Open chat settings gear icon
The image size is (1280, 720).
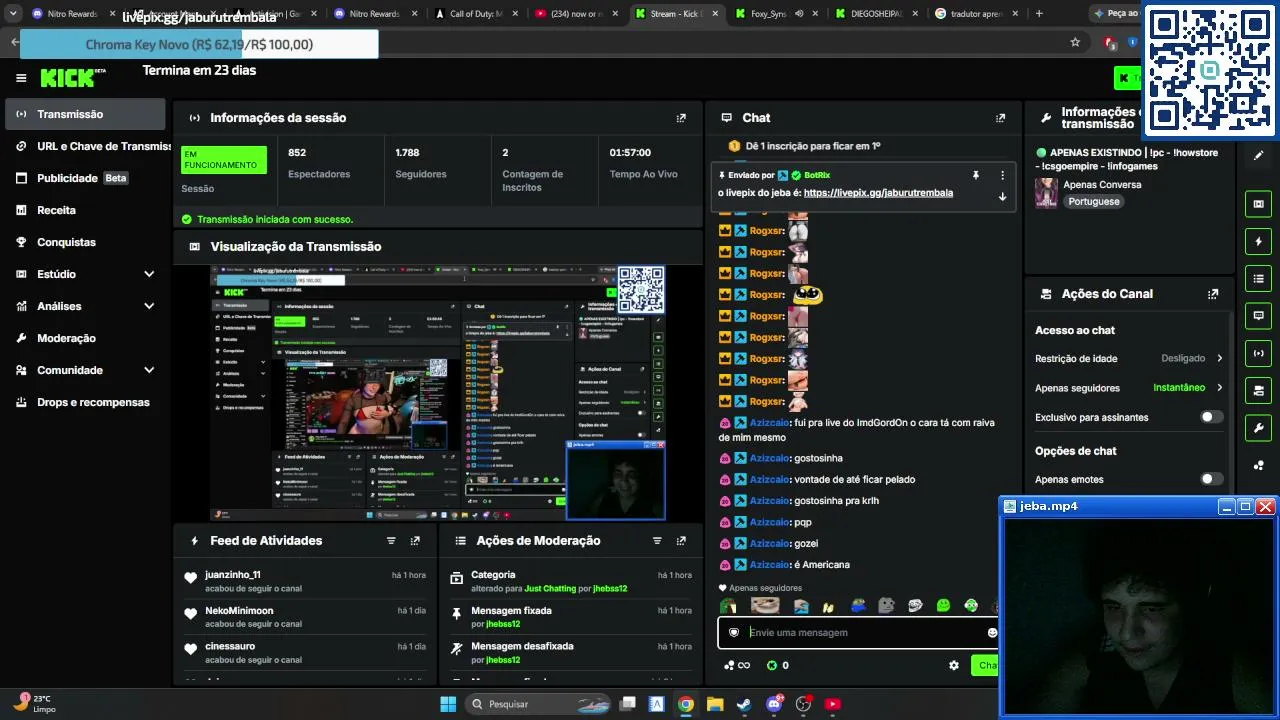tap(954, 665)
